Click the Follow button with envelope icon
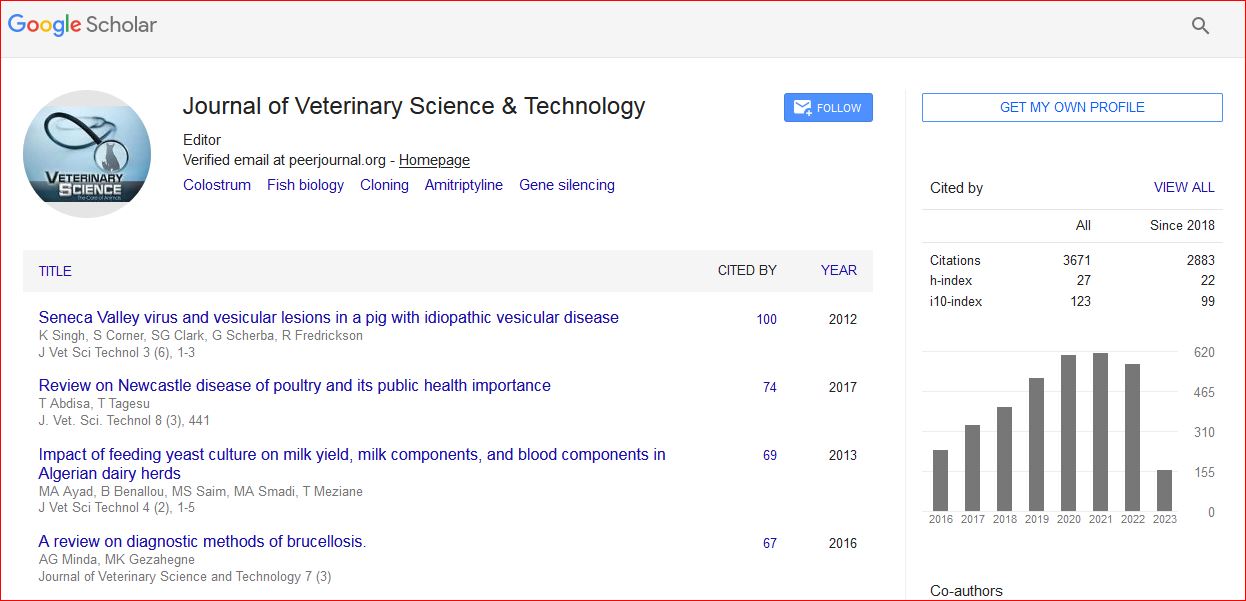The height and width of the screenshot is (601, 1246). coord(828,108)
